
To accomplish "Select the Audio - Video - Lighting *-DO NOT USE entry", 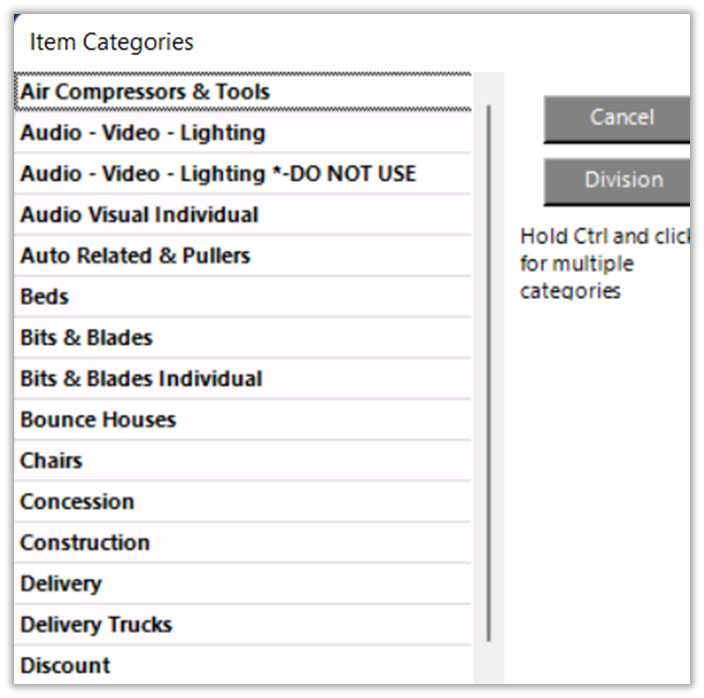I will tap(217, 174).
